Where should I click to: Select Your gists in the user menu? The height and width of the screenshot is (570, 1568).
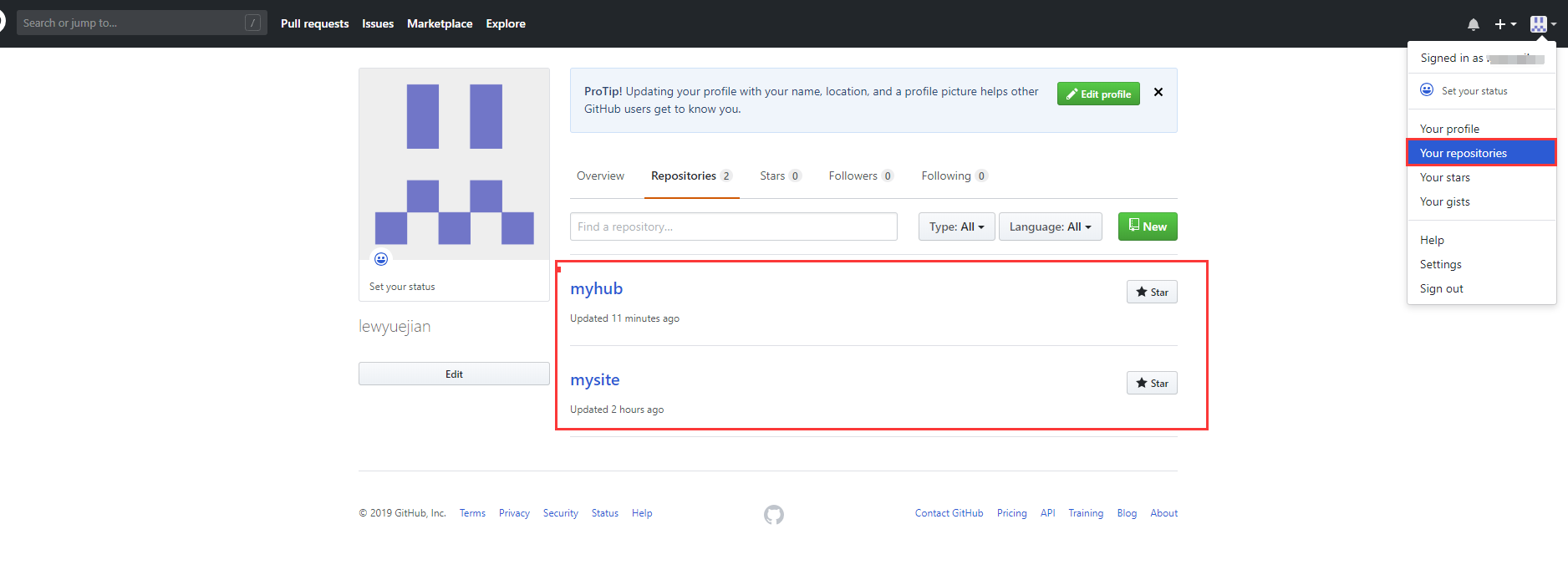(x=1481, y=201)
